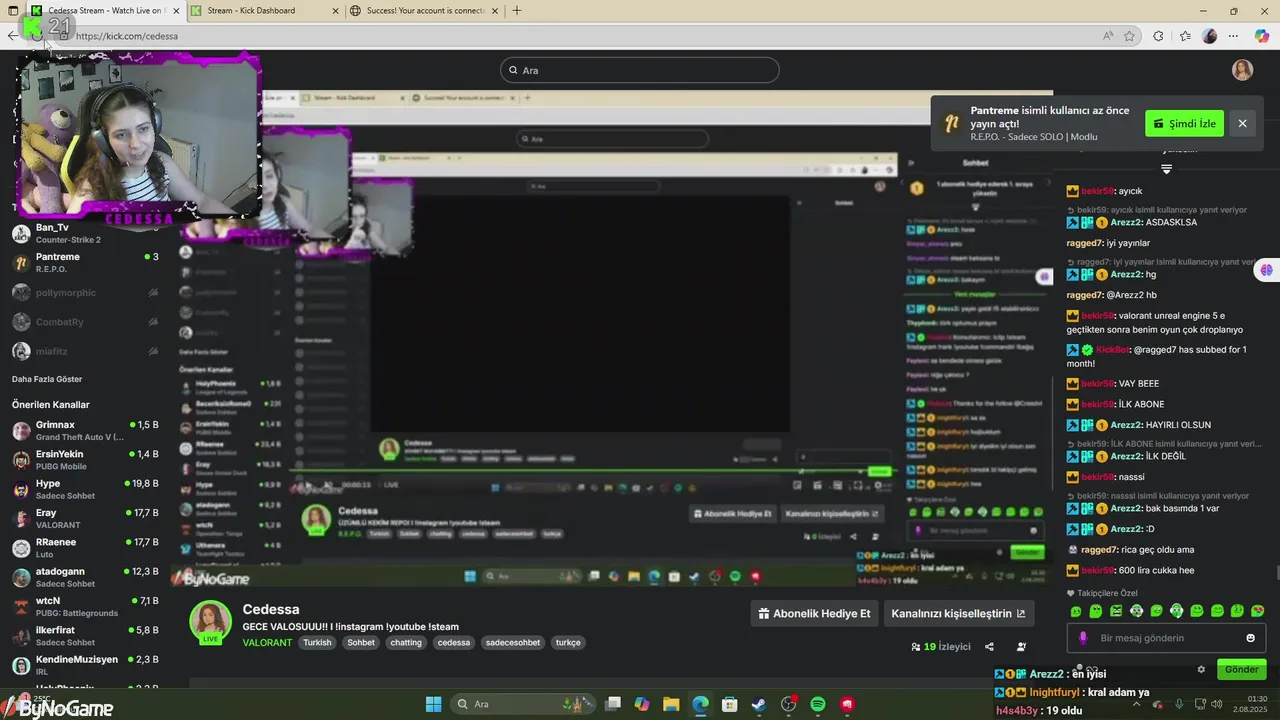The height and width of the screenshot is (720, 1280).
Task: Open Steam from the taskbar
Action: 758,704
